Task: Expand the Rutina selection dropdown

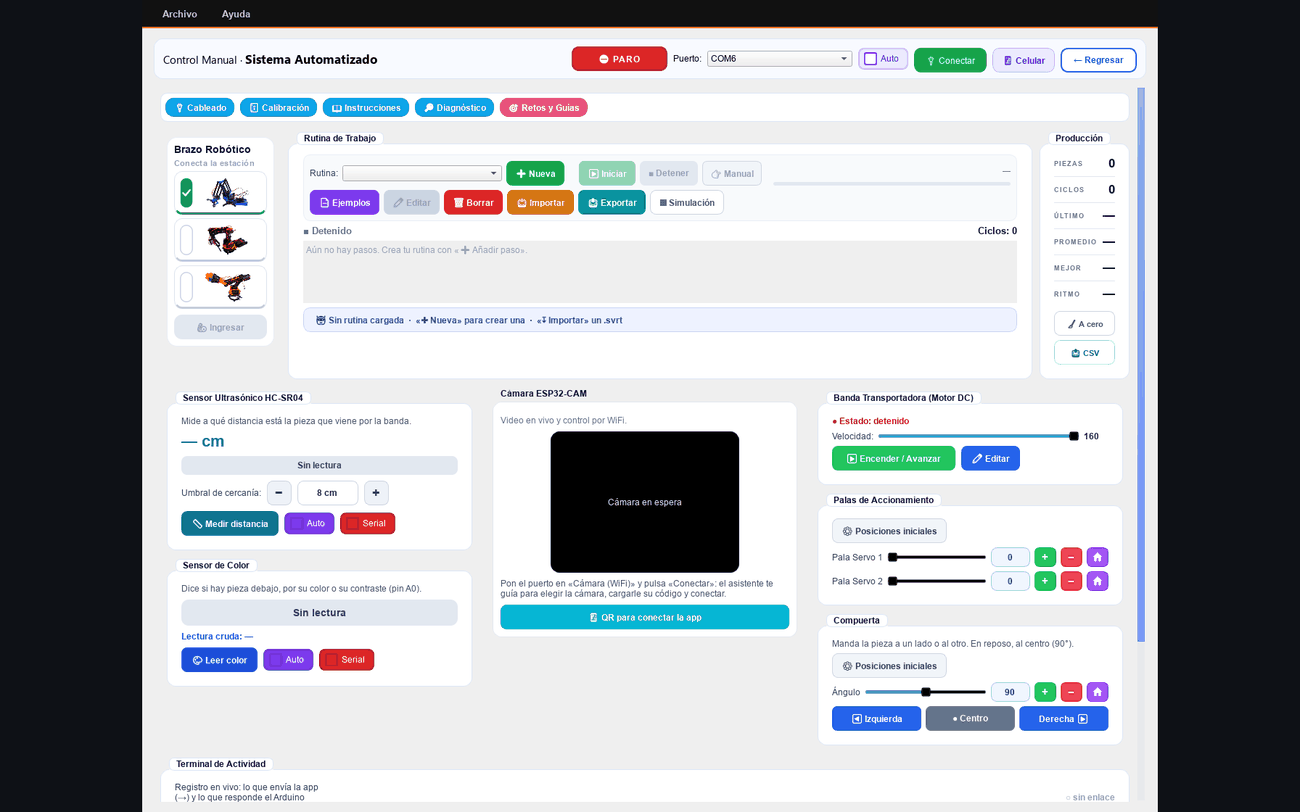Action: [422, 173]
